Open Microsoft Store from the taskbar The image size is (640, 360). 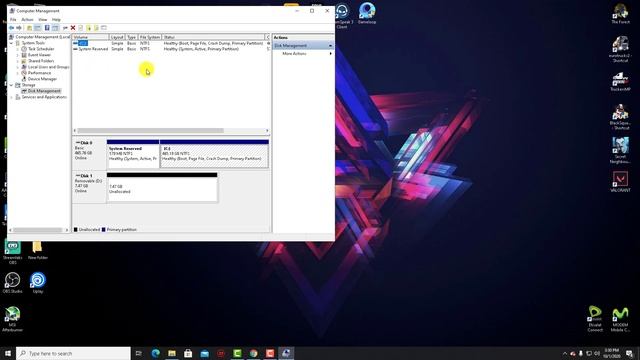188,353
